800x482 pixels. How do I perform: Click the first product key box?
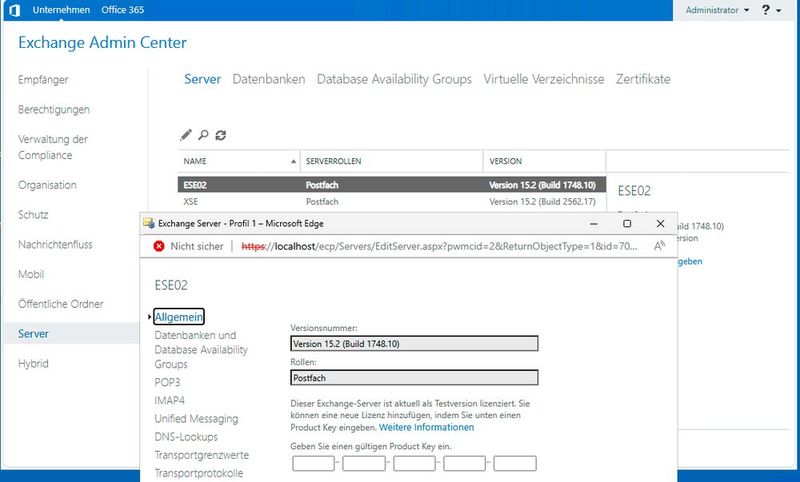point(313,463)
